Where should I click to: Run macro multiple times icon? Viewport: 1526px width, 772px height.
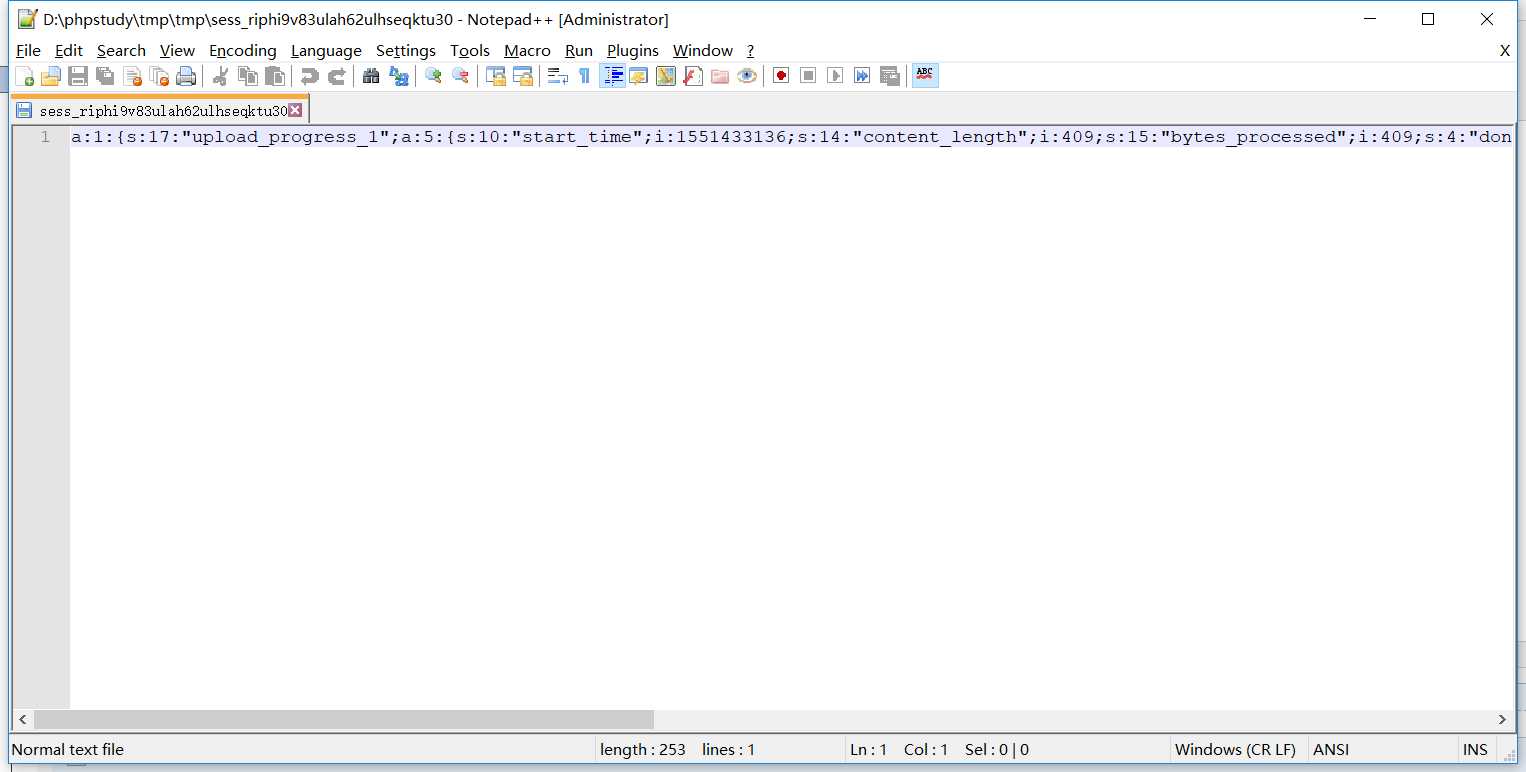pyautogui.click(x=862, y=76)
